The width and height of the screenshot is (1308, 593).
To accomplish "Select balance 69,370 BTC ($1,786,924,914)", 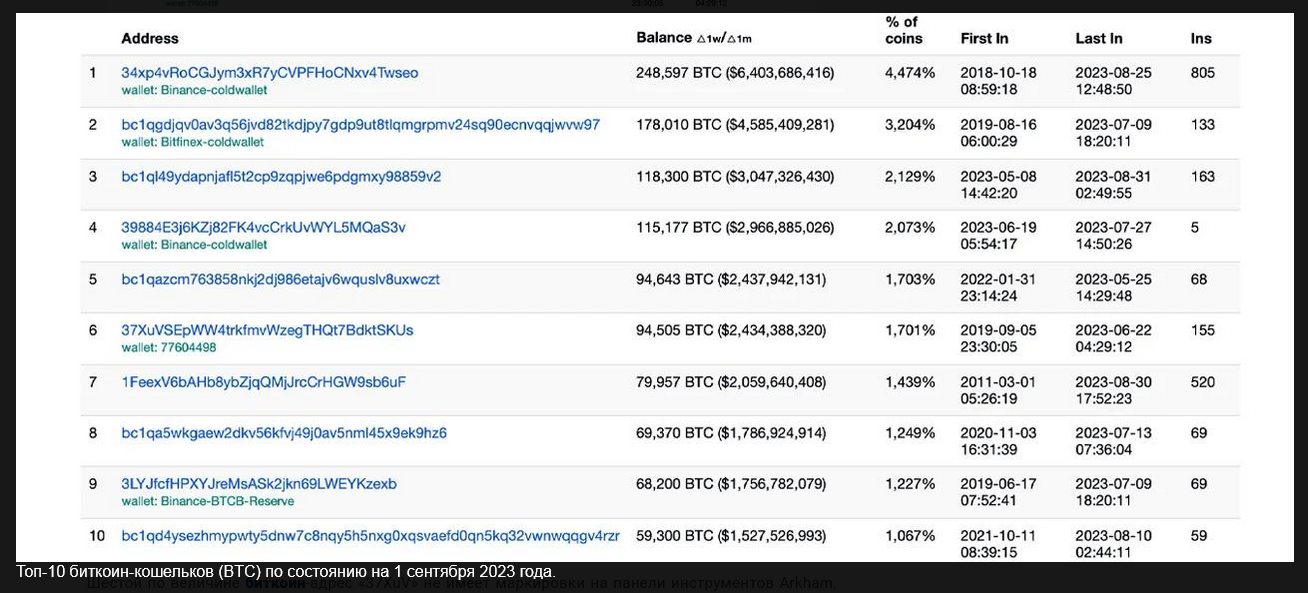I will [x=731, y=433].
